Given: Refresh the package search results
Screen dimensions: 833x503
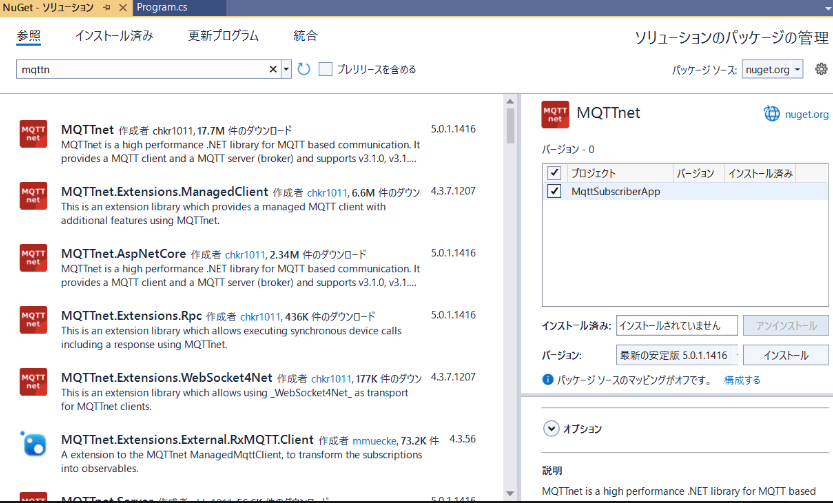Looking at the screenshot, I should click(303, 69).
